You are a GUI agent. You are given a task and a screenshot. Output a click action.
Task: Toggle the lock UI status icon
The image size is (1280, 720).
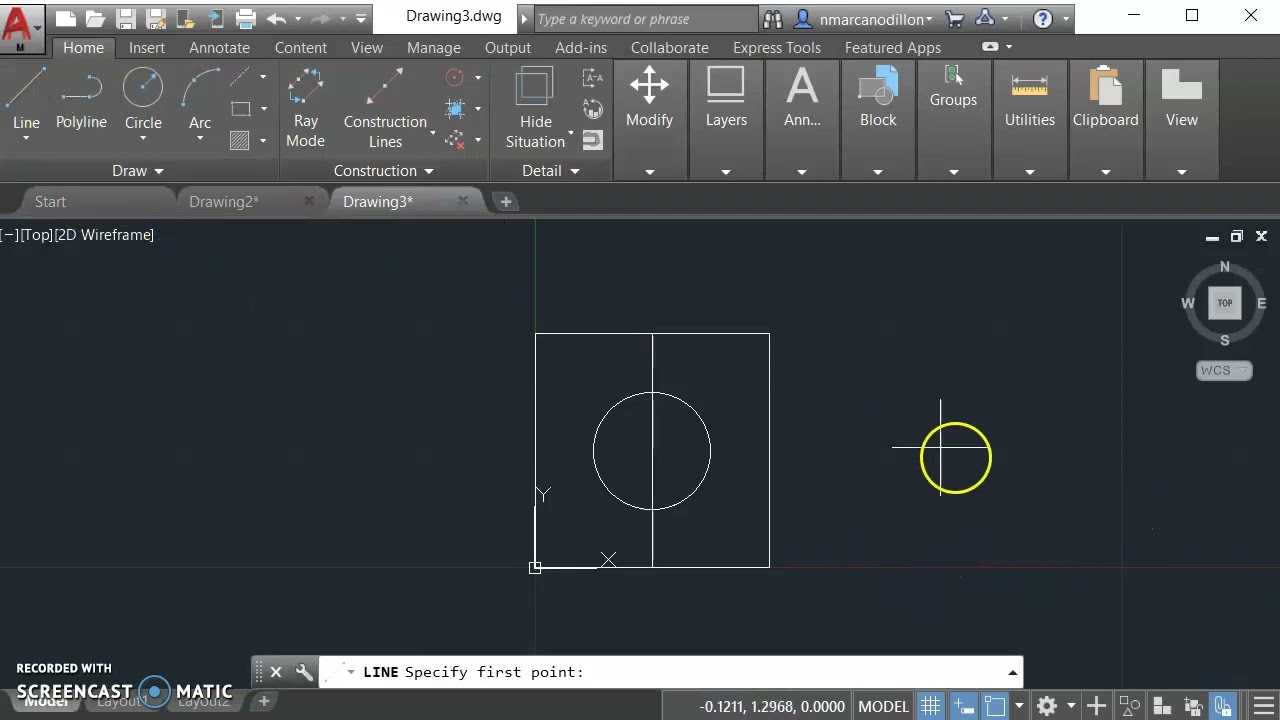(1225, 706)
